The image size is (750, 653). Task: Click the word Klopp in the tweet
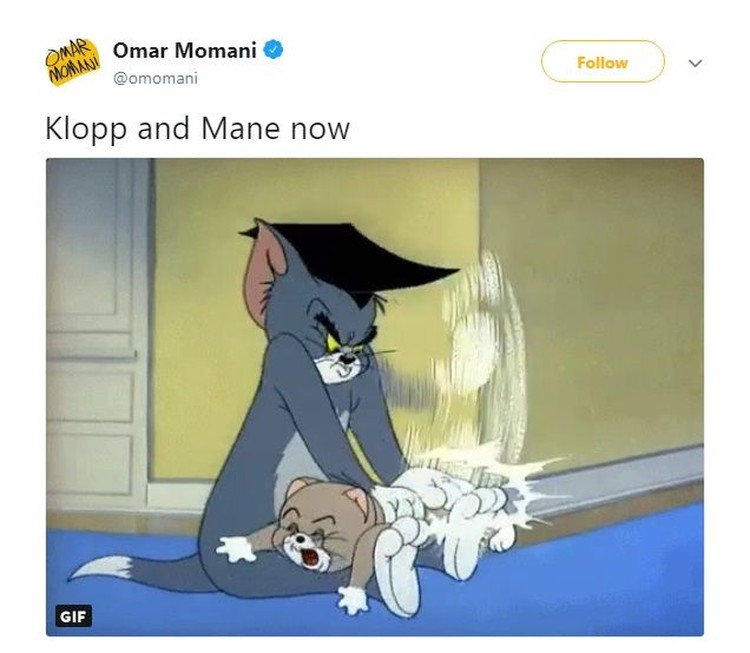pos(86,129)
